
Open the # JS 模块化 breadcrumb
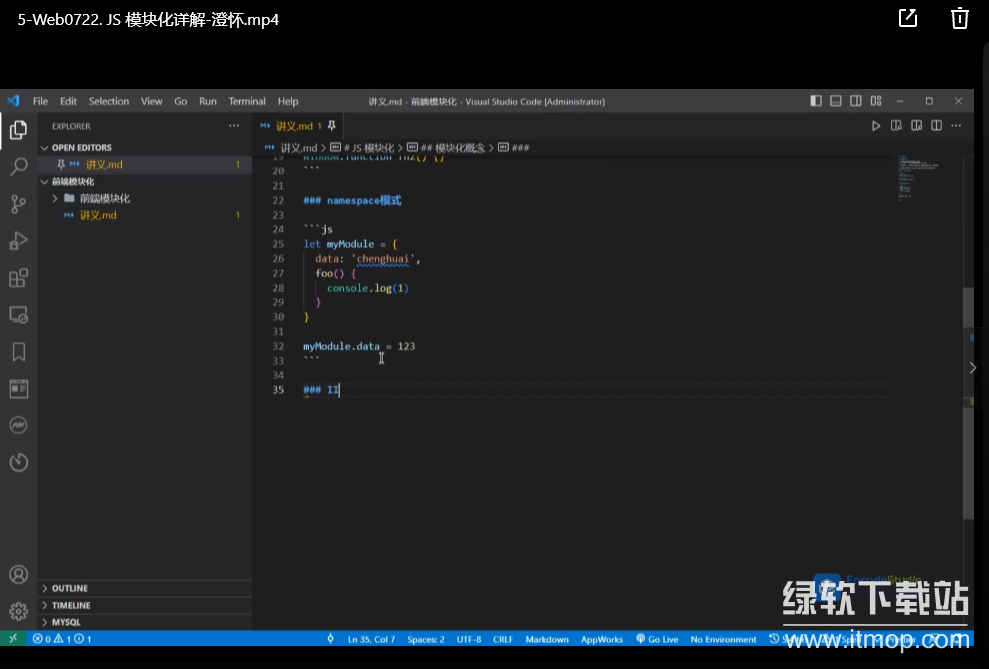pos(363,148)
